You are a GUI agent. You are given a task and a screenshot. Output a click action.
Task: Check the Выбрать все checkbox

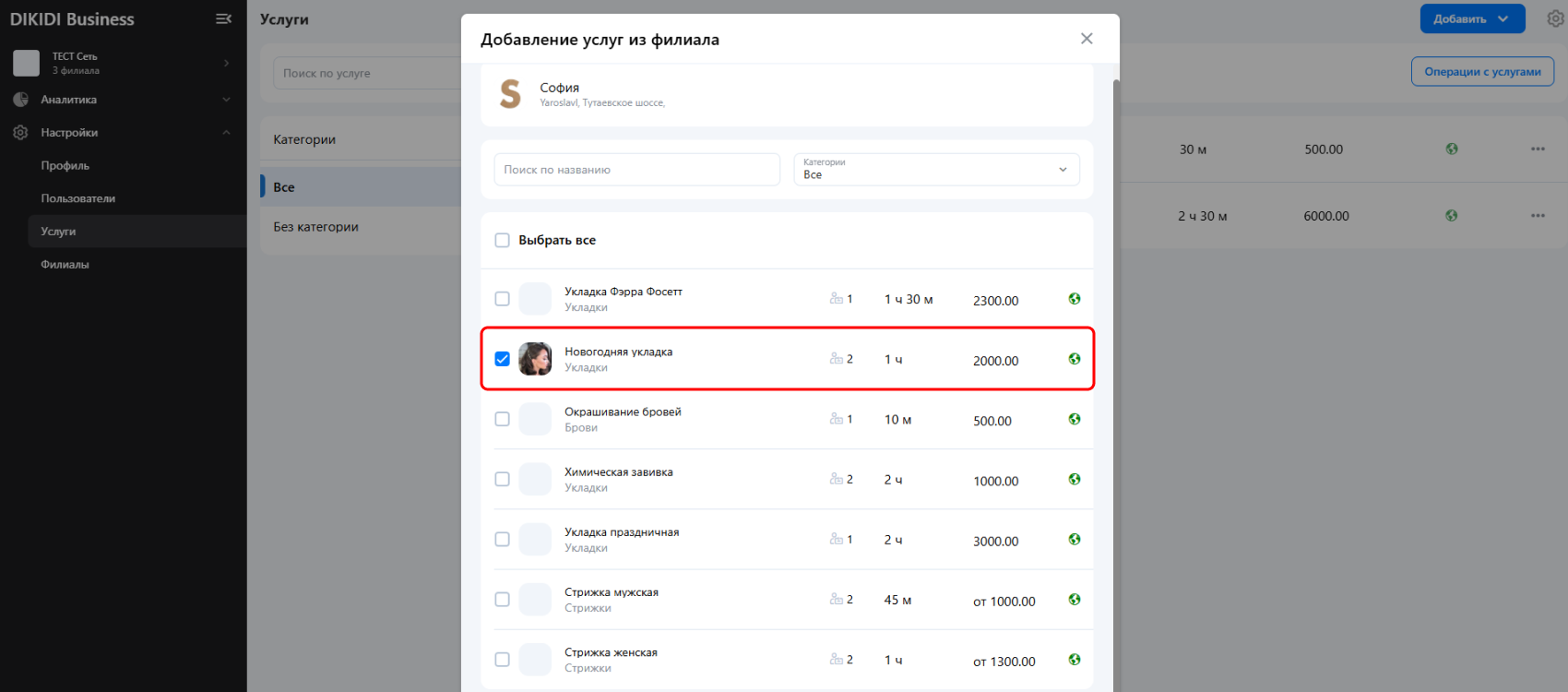coord(503,241)
